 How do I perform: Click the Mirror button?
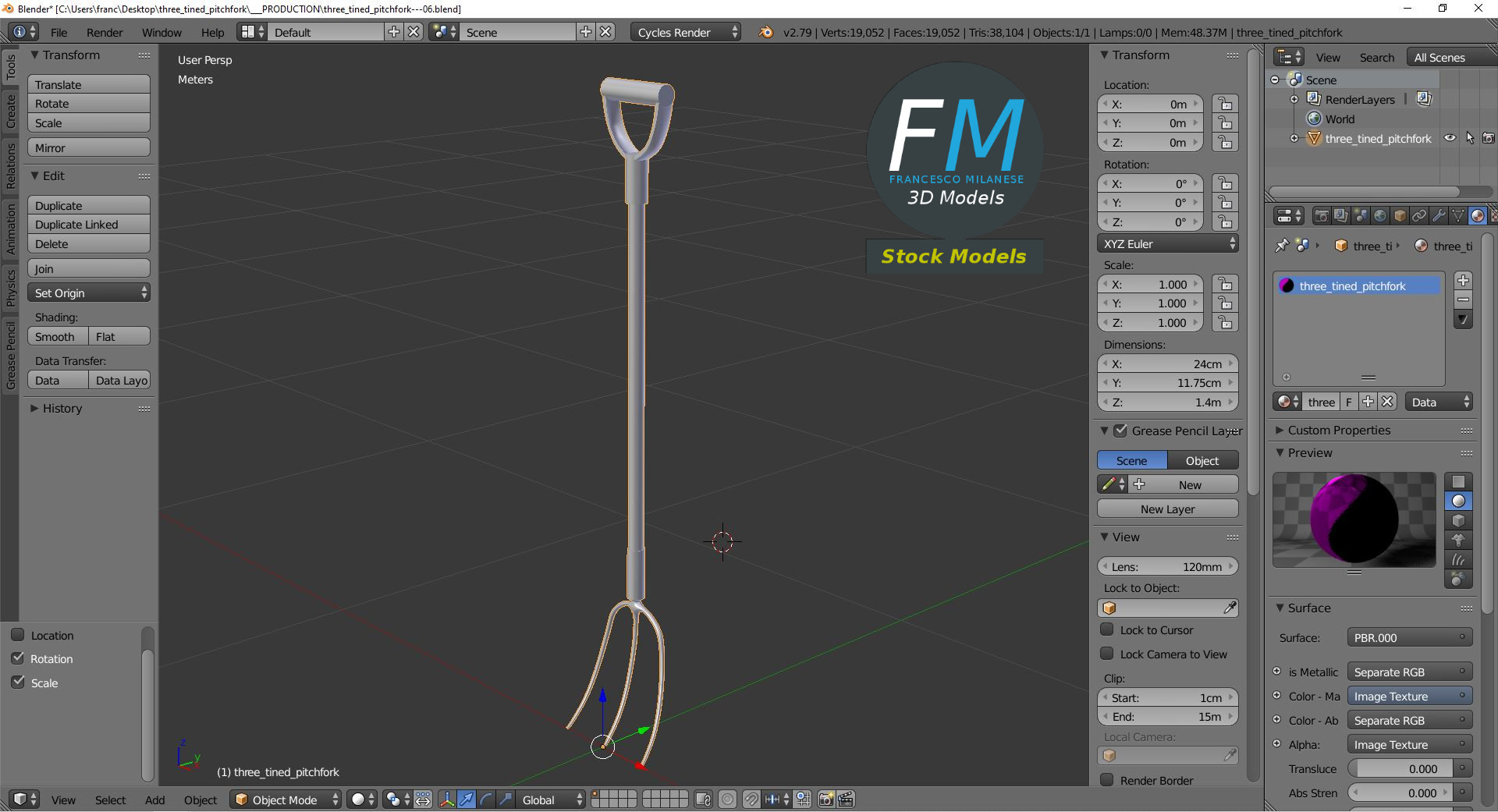click(89, 147)
